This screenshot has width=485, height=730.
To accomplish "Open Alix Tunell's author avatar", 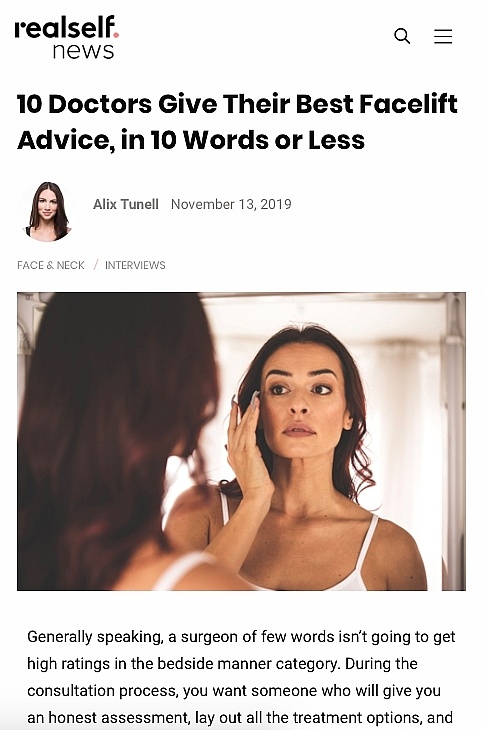I will coord(47,211).
